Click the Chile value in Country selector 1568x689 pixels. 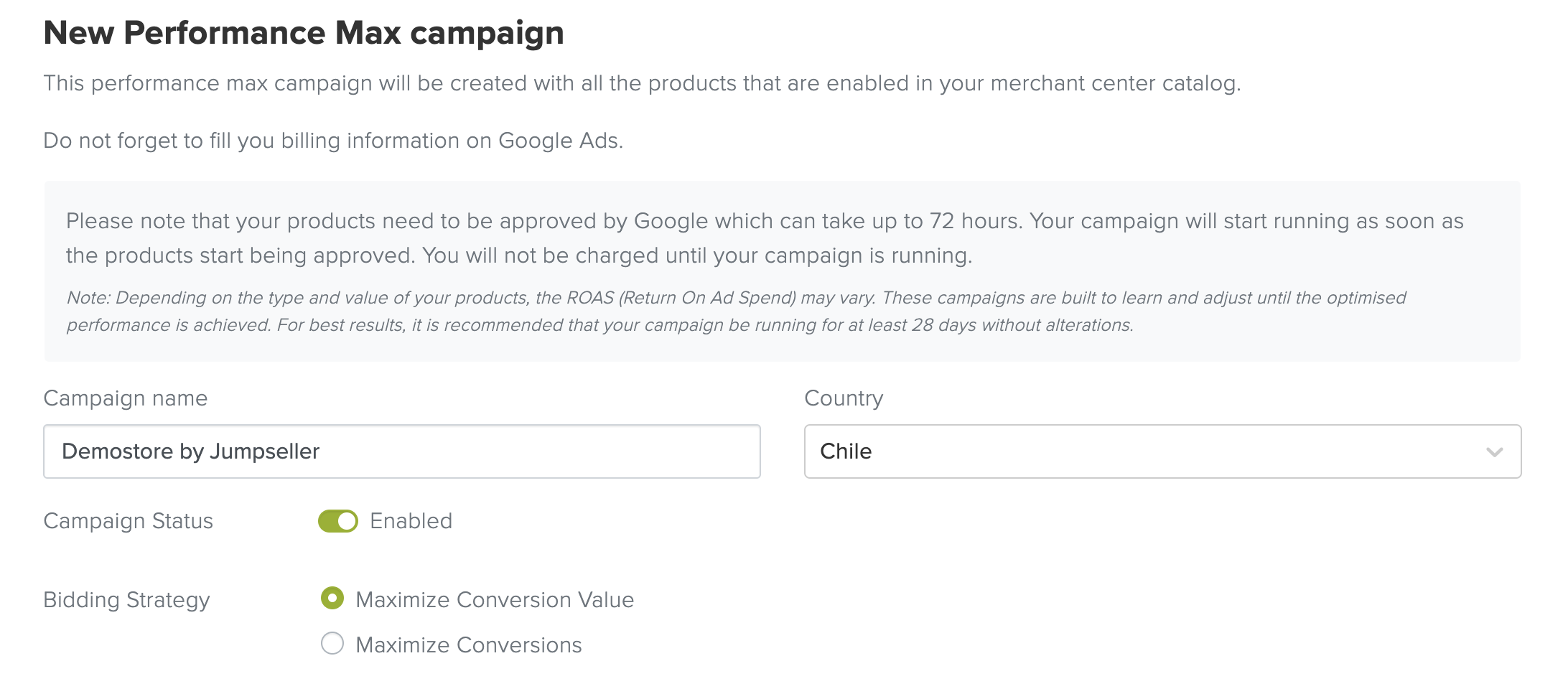pyautogui.click(x=846, y=451)
